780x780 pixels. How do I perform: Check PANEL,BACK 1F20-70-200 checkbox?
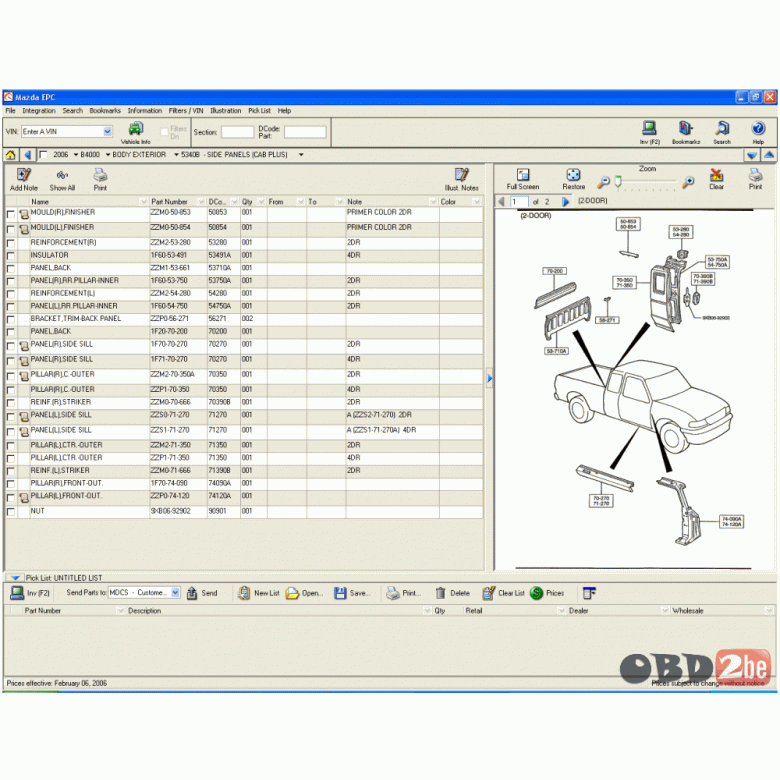(10, 332)
